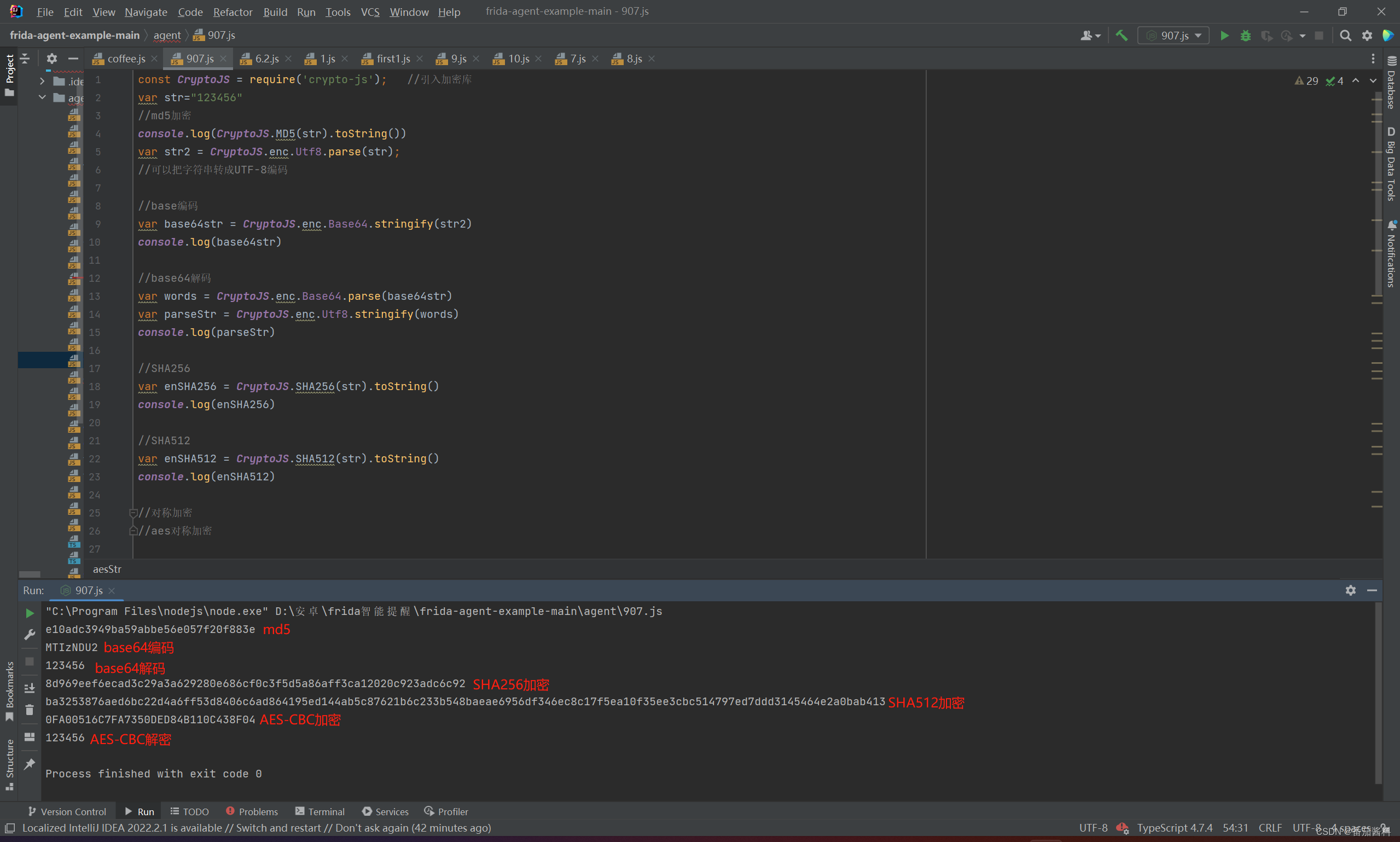Open the Problems tool window

coord(252,811)
